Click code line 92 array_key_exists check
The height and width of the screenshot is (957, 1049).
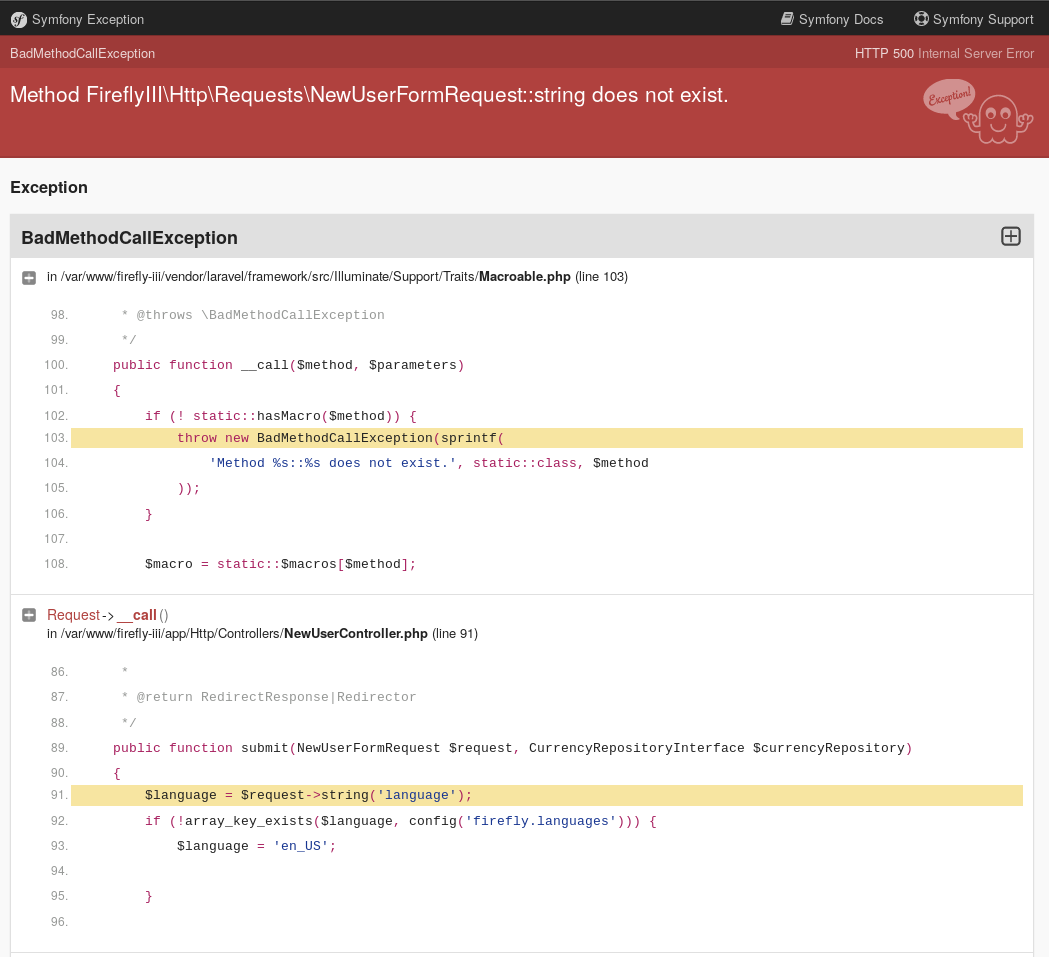pos(401,821)
